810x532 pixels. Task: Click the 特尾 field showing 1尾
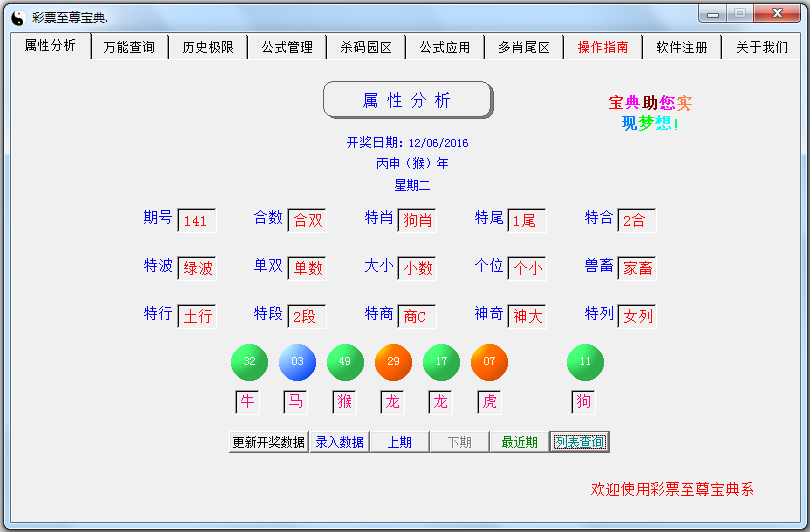coord(527,221)
